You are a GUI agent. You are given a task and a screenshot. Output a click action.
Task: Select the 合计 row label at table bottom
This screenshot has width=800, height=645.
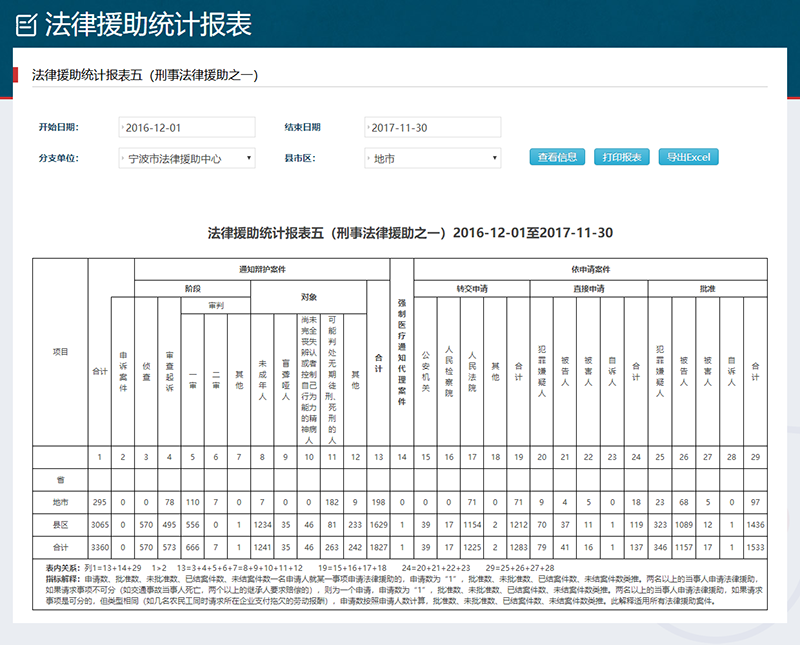[60, 548]
